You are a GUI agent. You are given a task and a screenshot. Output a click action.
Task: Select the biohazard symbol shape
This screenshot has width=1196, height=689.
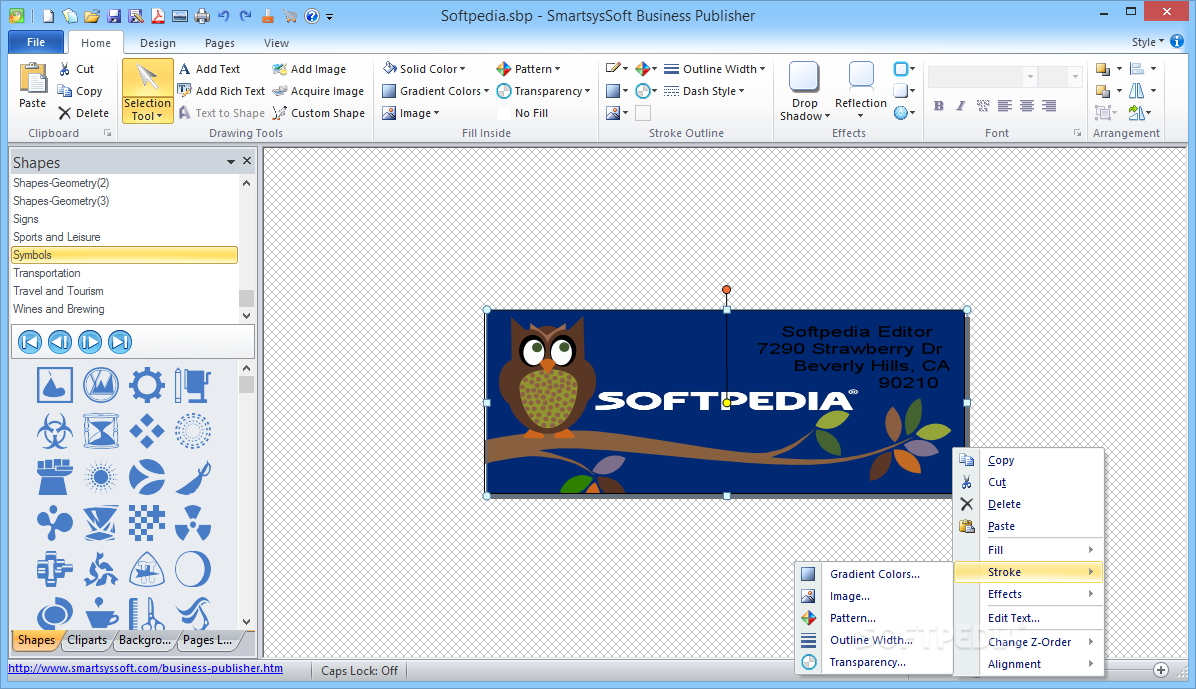click(x=55, y=431)
